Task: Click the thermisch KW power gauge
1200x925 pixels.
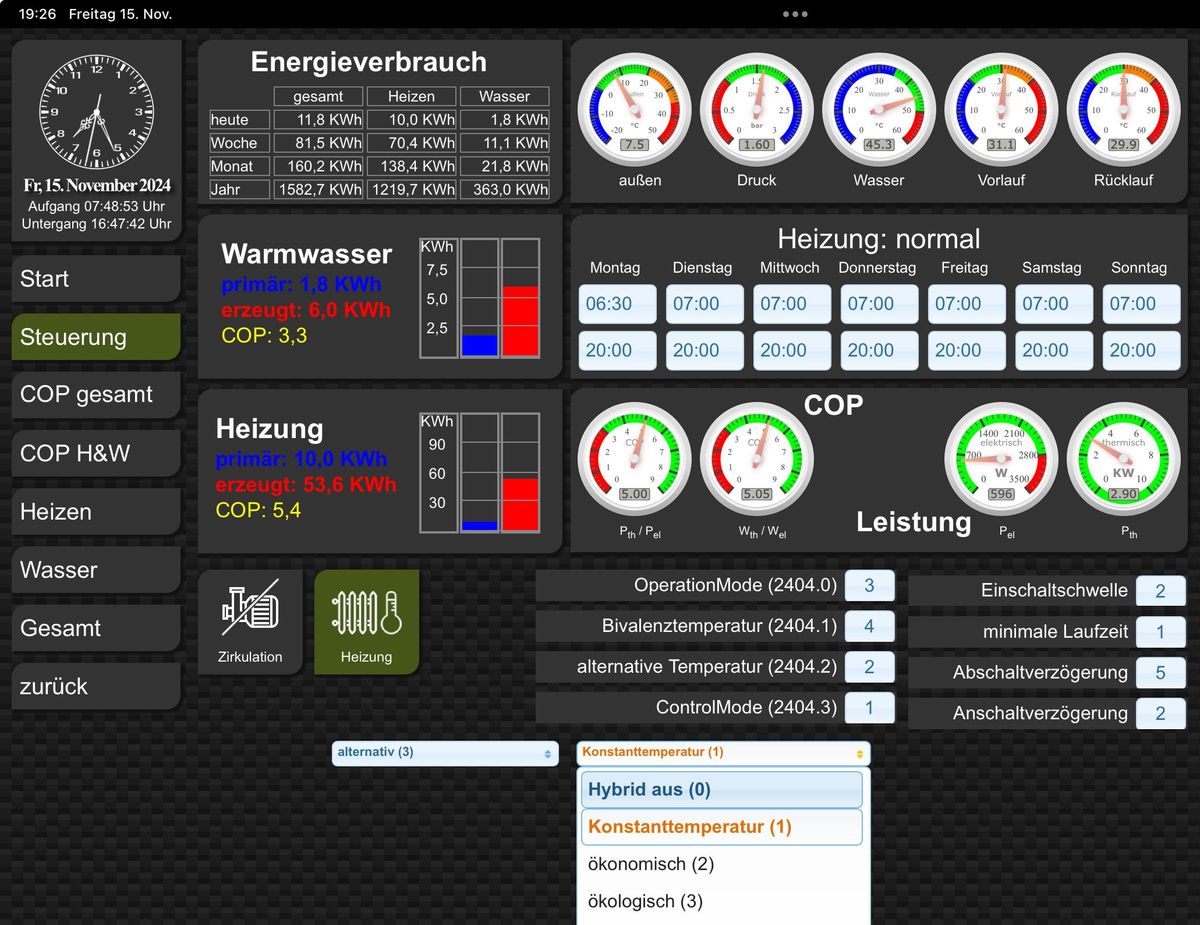Action: [1123, 458]
